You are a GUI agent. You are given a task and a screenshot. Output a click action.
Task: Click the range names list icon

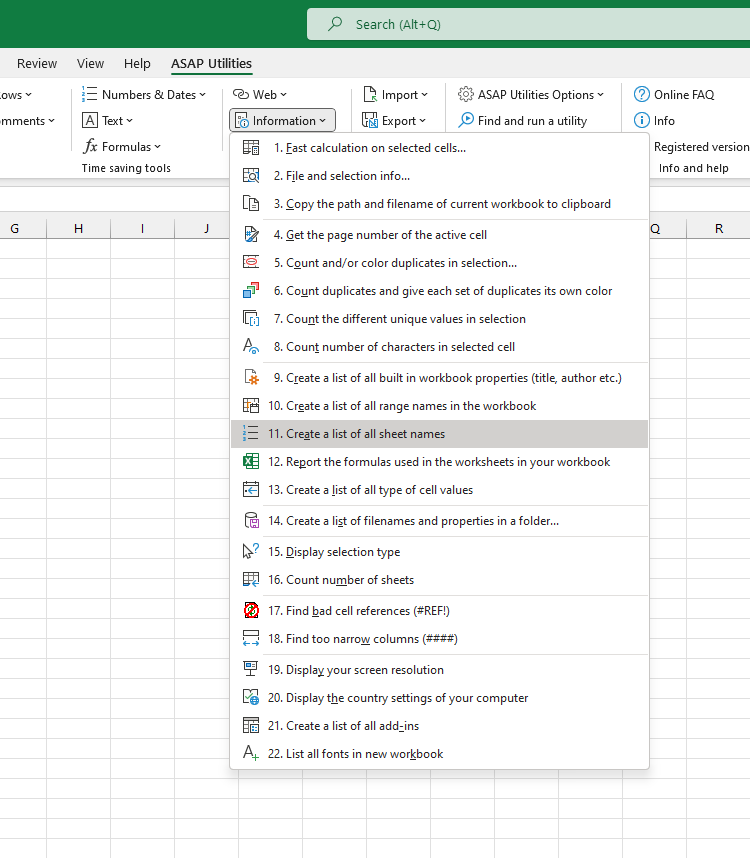(251, 405)
